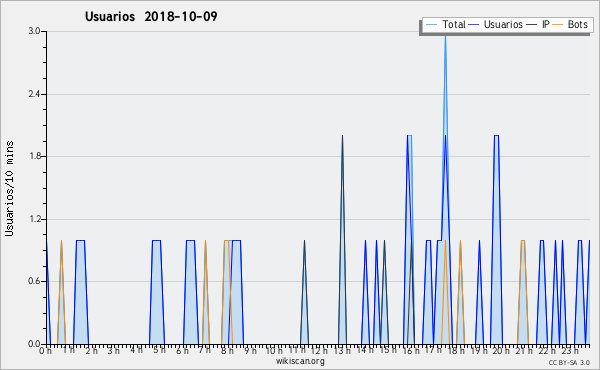
Task: Click the chart title Usuarios 2018-10-09
Action: point(151,16)
